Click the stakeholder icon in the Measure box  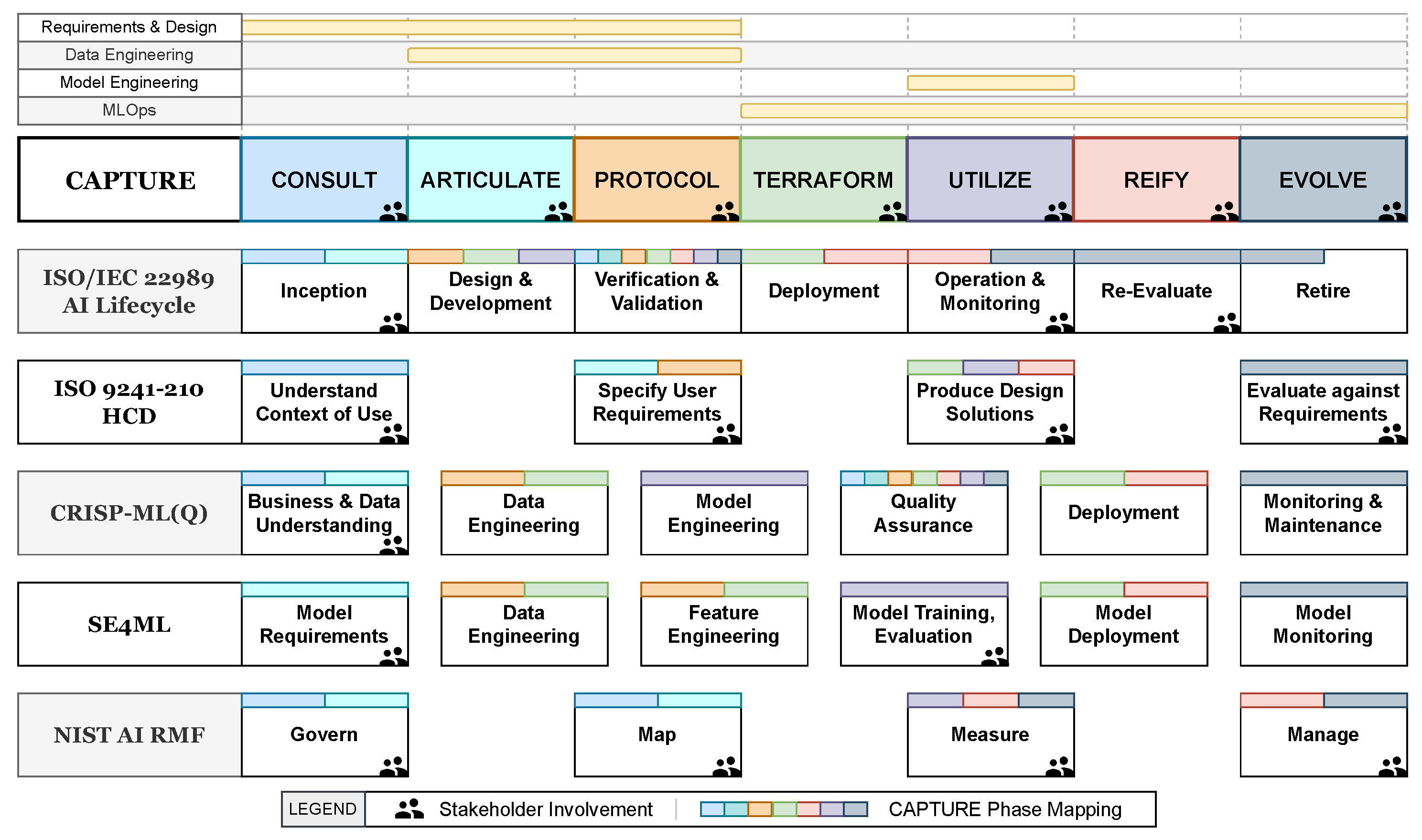pyautogui.click(x=1059, y=766)
